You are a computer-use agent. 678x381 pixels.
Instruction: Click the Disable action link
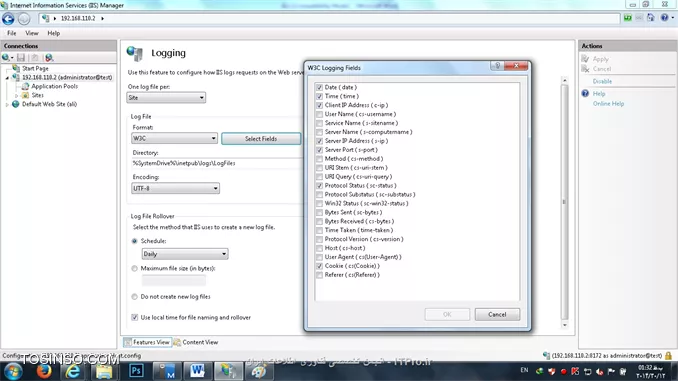click(x=602, y=81)
